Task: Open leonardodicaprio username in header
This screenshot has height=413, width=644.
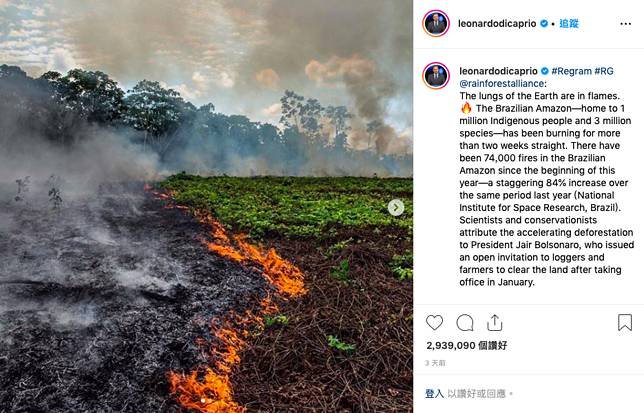Action: pyautogui.click(x=497, y=23)
